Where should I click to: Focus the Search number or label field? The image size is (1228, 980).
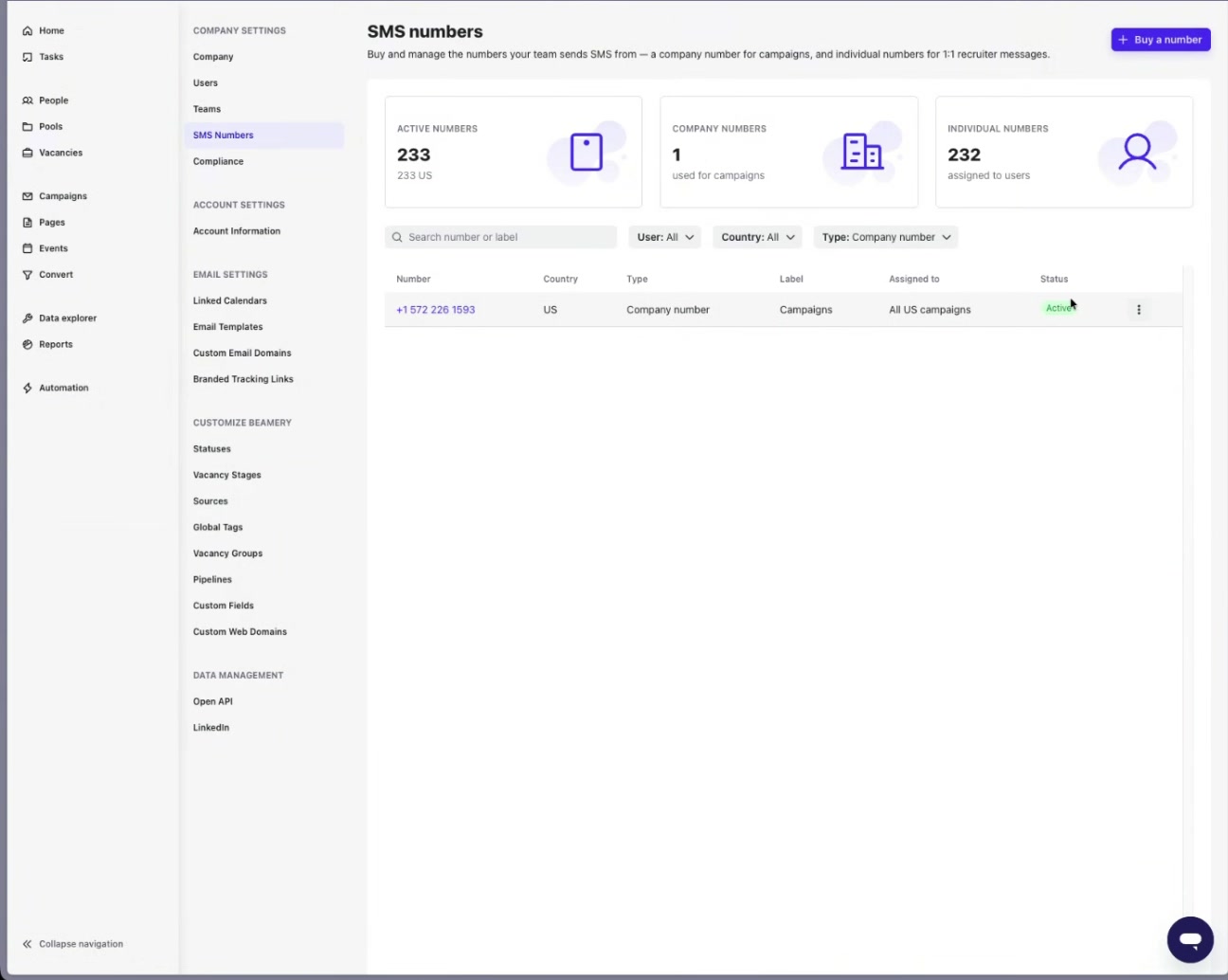pyautogui.click(x=501, y=237)
